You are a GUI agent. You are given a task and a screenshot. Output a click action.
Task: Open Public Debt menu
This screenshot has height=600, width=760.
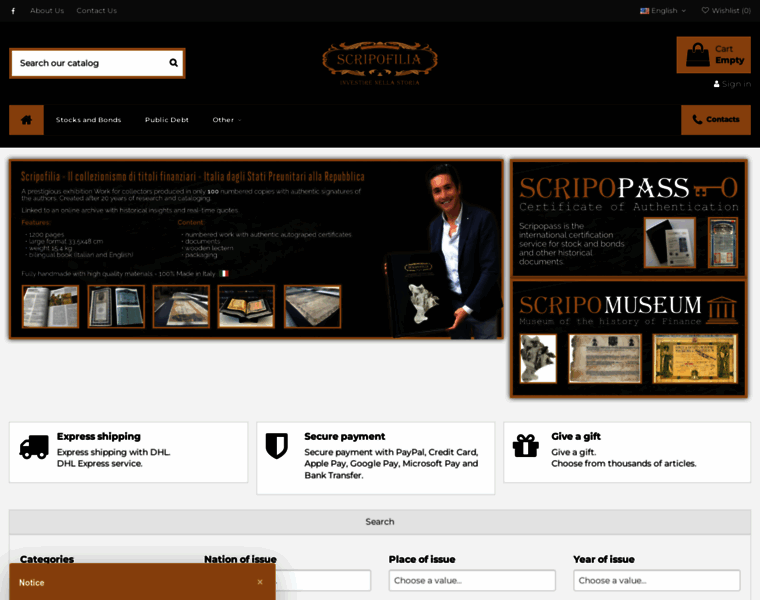[x=167, y=120]
